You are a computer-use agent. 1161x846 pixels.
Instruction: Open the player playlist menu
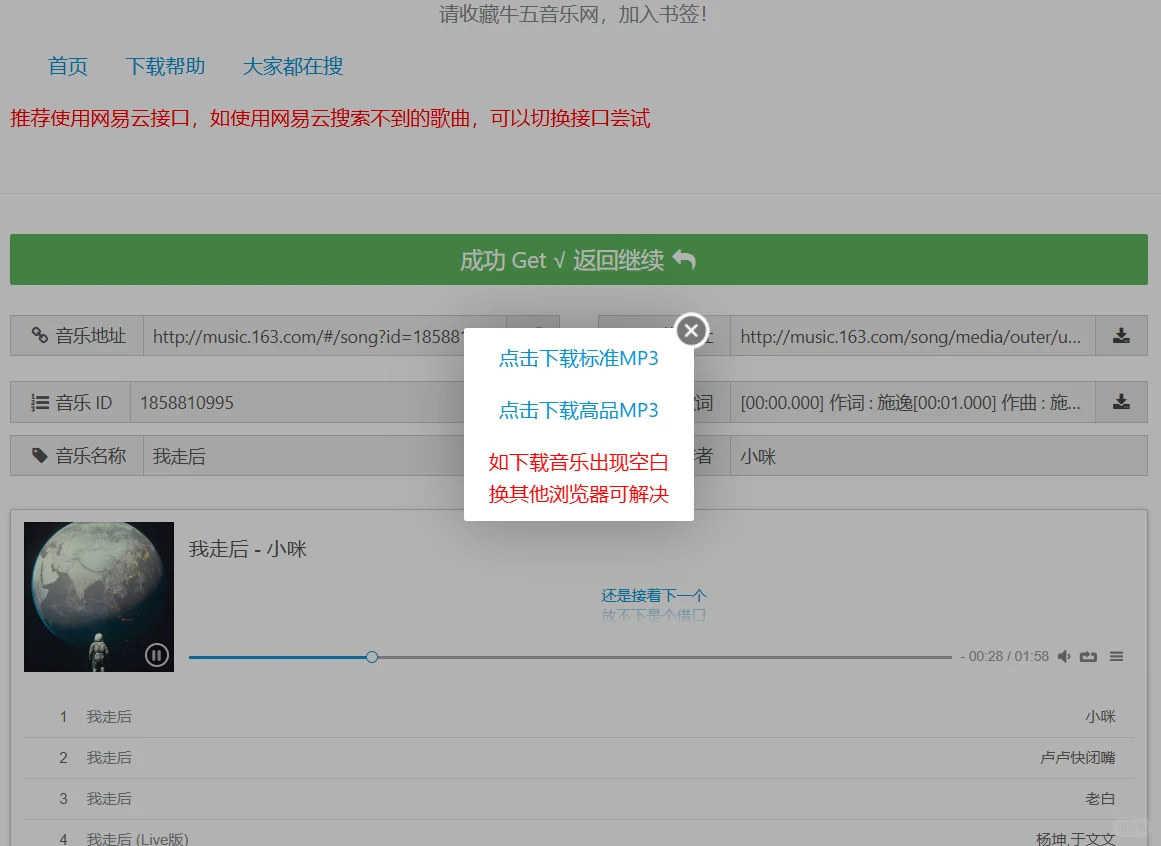[1116, 656]
